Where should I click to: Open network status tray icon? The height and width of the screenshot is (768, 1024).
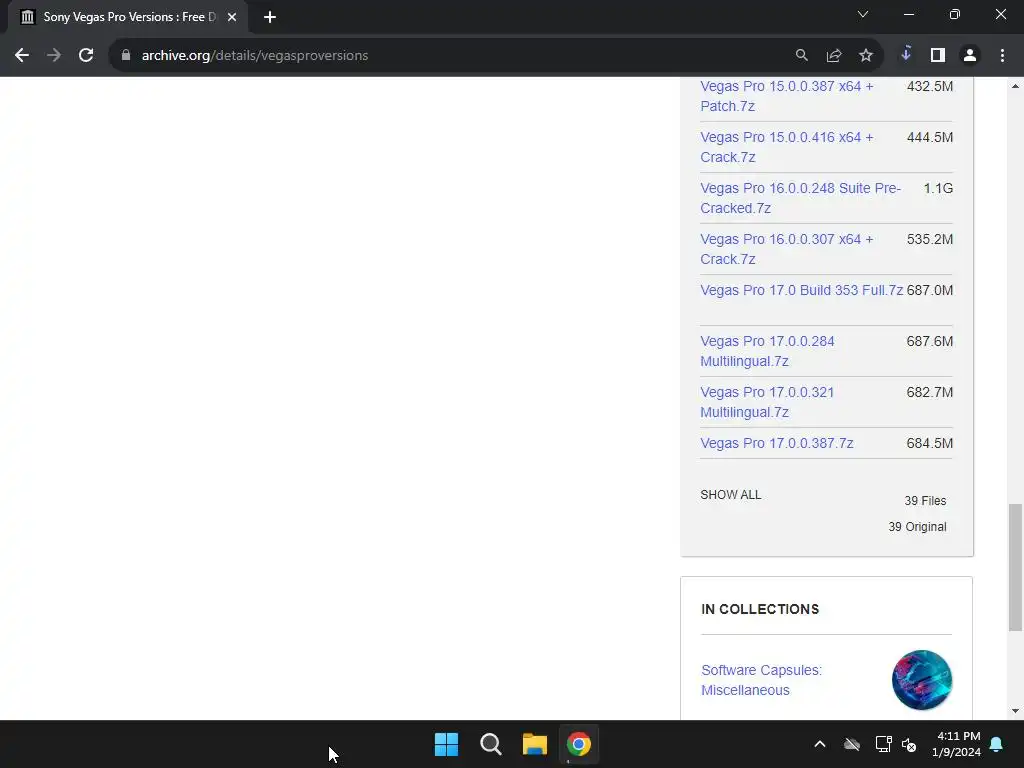click(884, 744)
